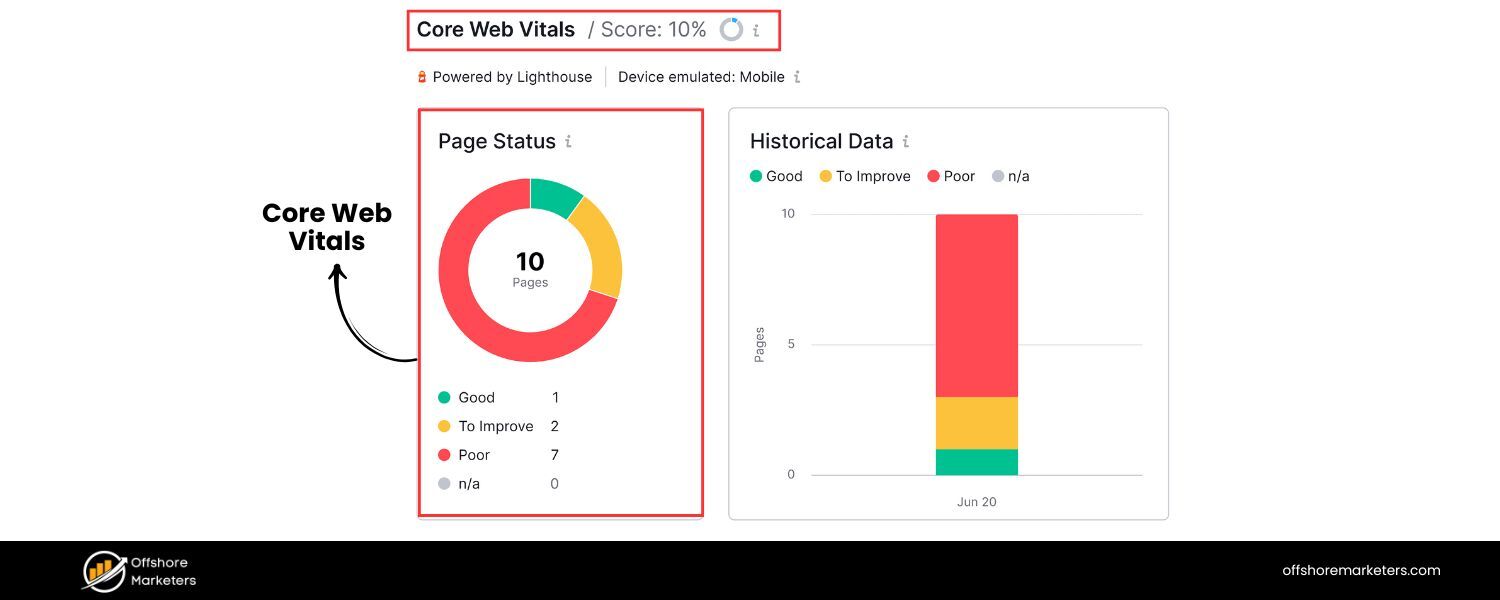Click the gray n/a dot in Page Status legend
The image size is (1500, 600).
click(x=446, y=484)
